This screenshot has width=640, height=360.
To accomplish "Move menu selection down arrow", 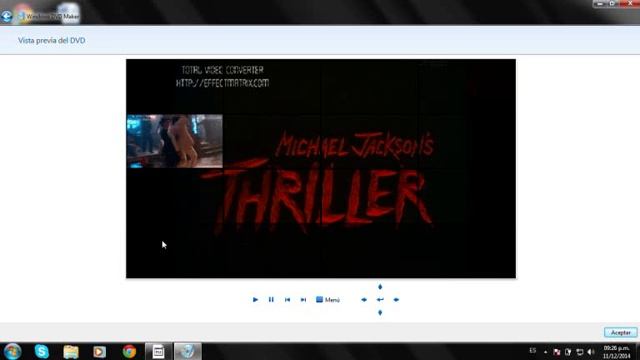I will click(x=380, y=313).
